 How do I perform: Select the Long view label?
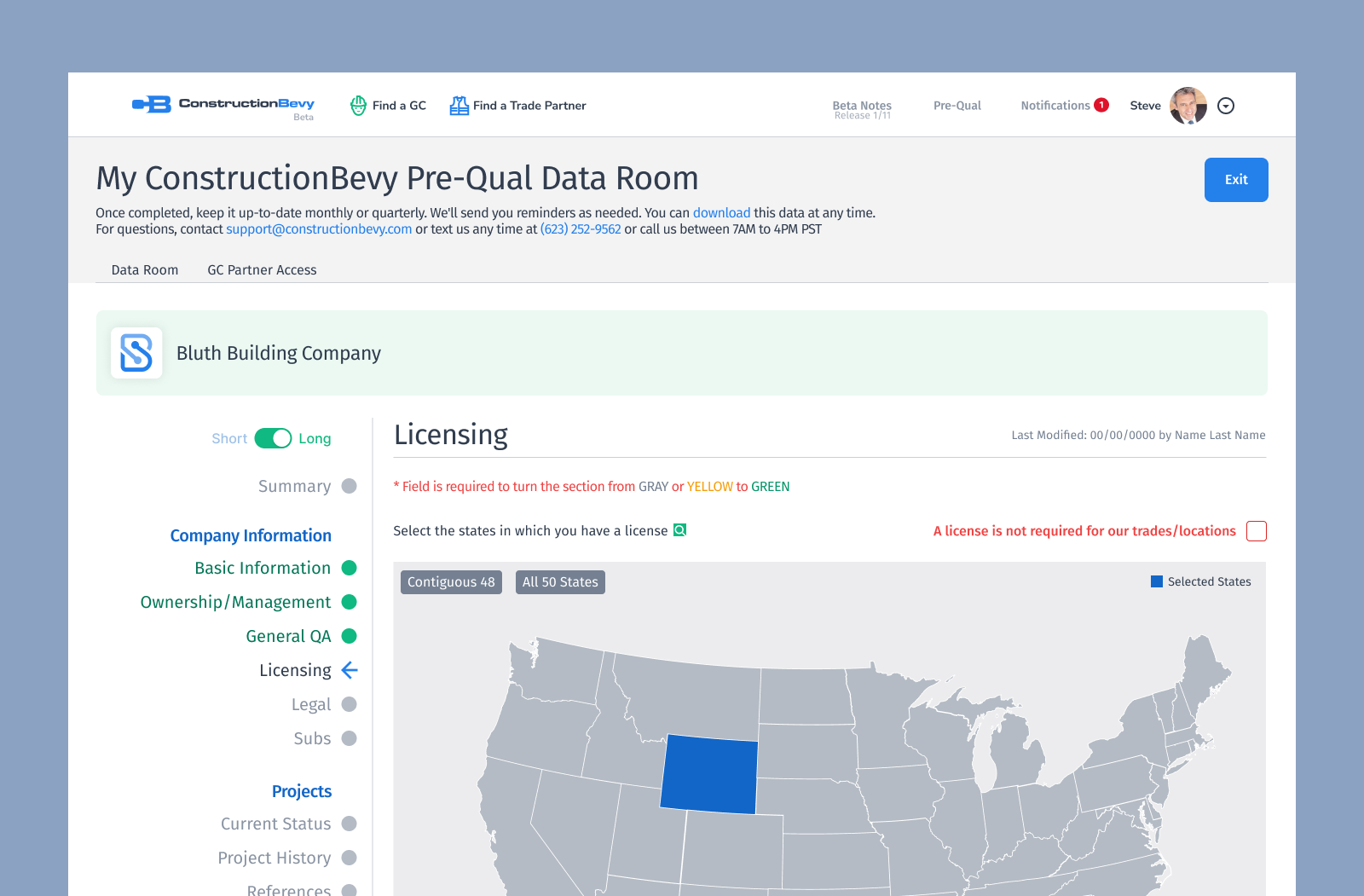pyautogui.click(x=315, y=438)
